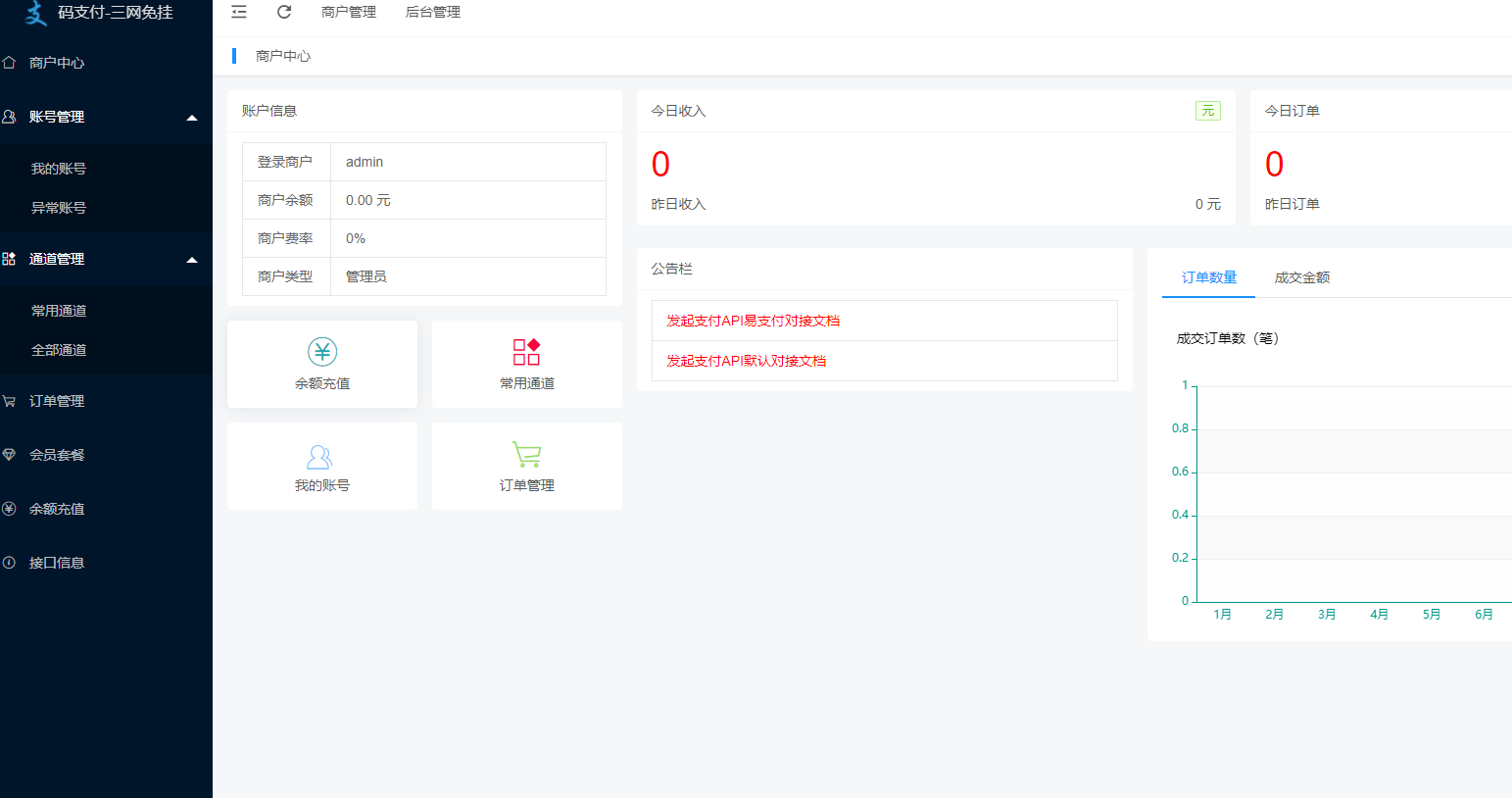
Task: Click the red squares icon on 常用通道 card
Action: point(527,351)
